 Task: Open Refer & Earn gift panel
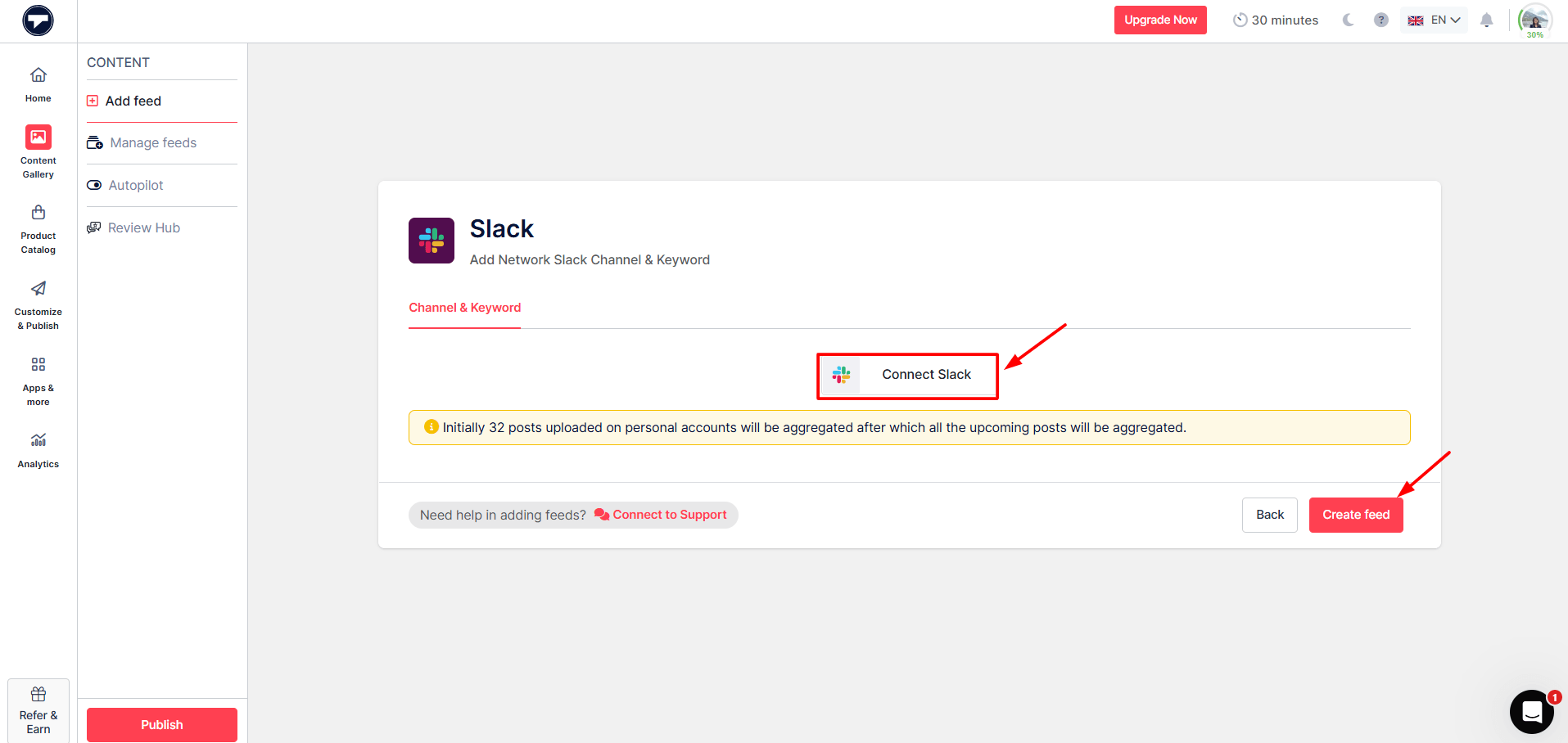click(x=38, y=710)
